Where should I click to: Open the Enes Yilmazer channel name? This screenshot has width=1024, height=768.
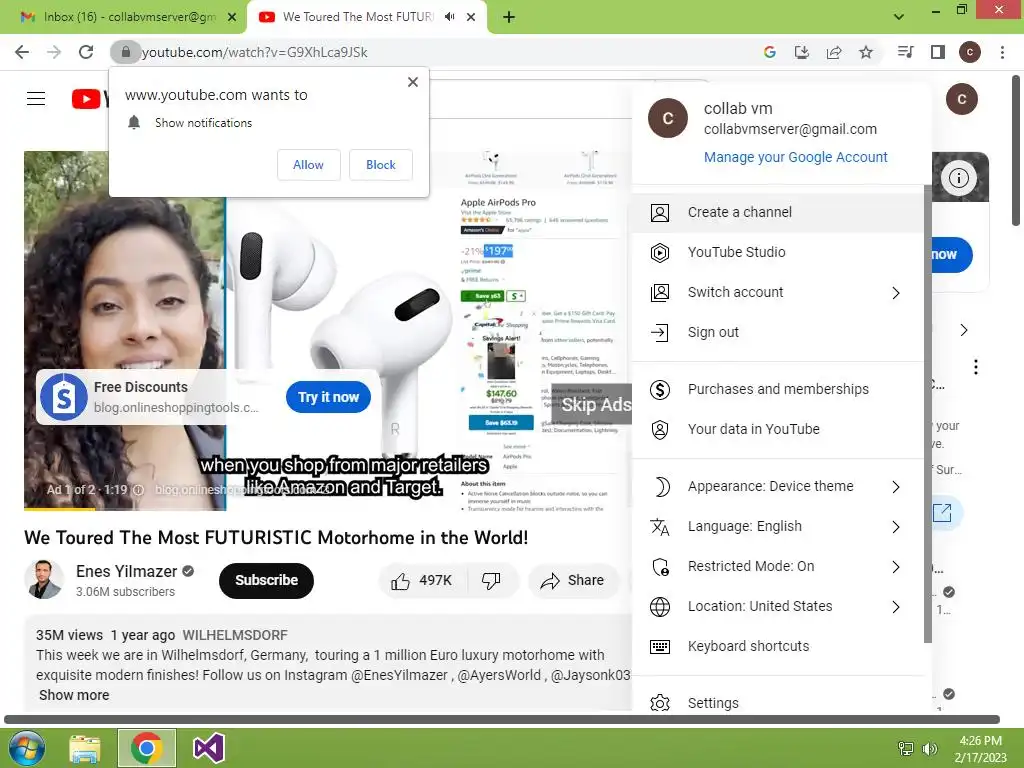coord(126,571)
